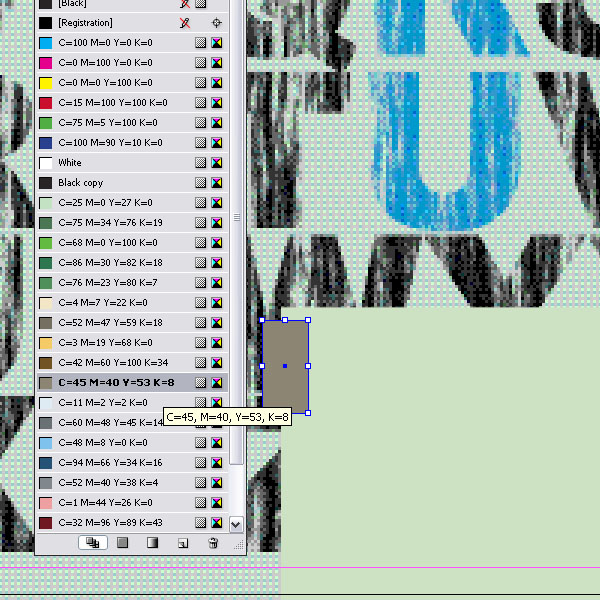Click the Show All Swatches button
Image resolution: width=600 pixels, height=600 pixels.
(93, 543)
